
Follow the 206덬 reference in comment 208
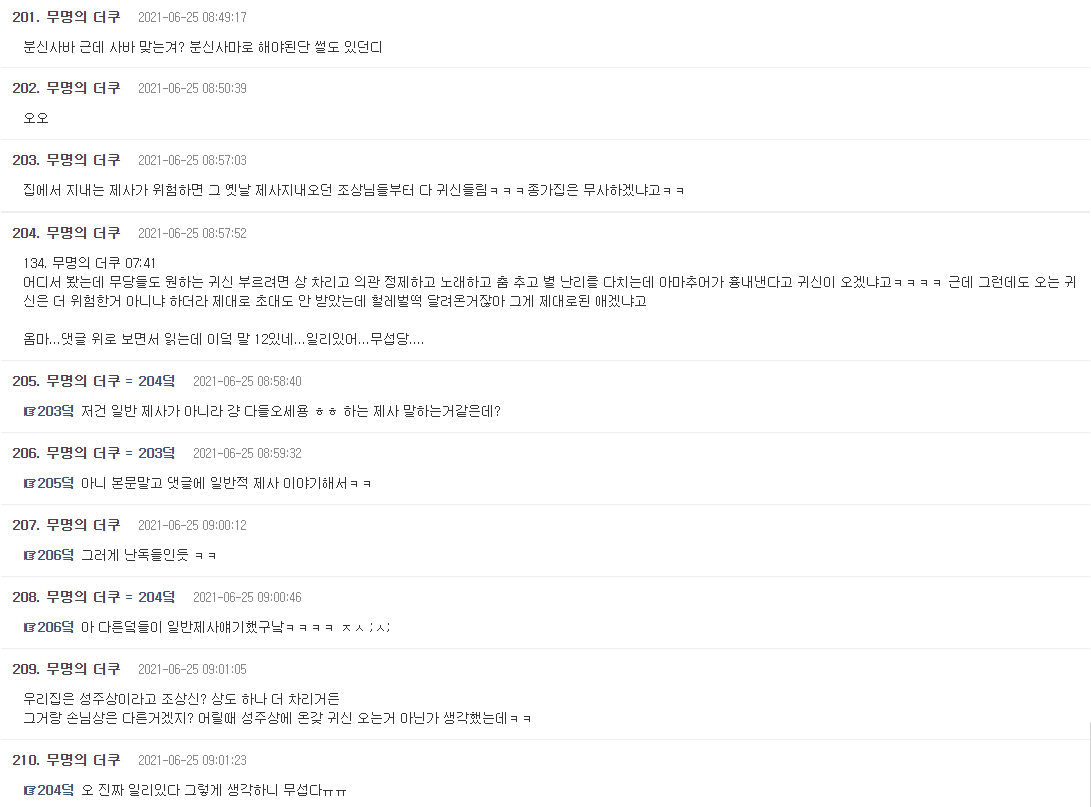pyautogui.click(x=55, y=628)
